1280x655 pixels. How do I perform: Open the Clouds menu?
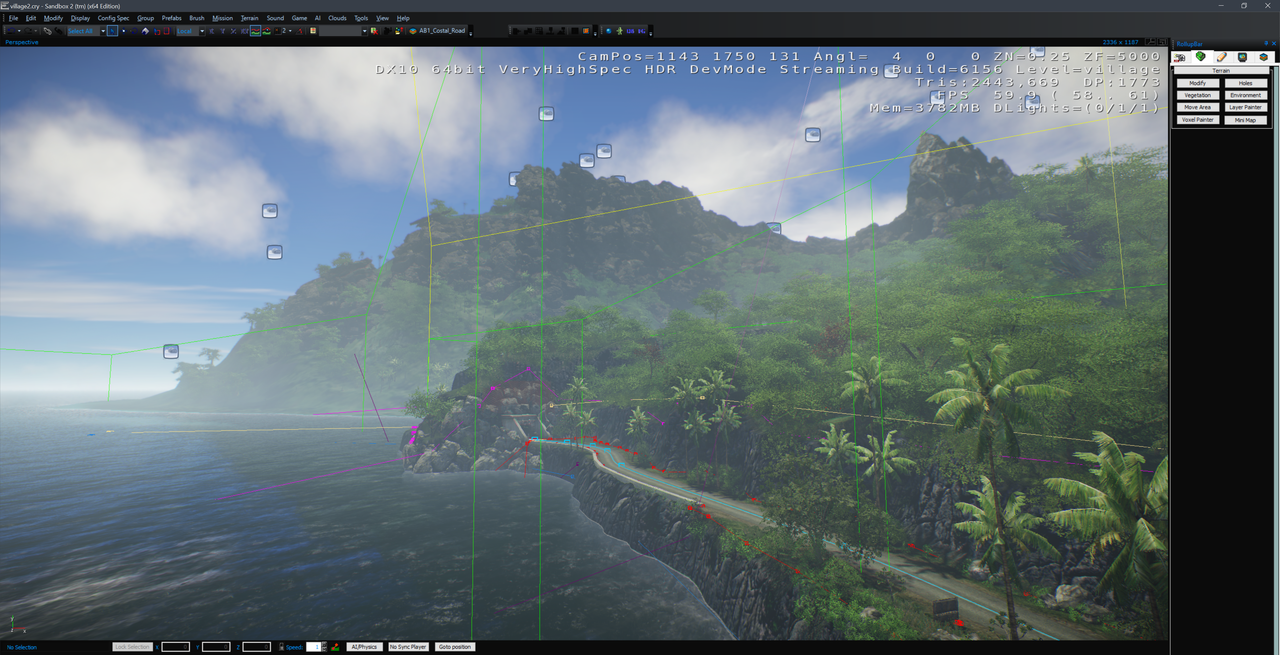pos(337,18)
